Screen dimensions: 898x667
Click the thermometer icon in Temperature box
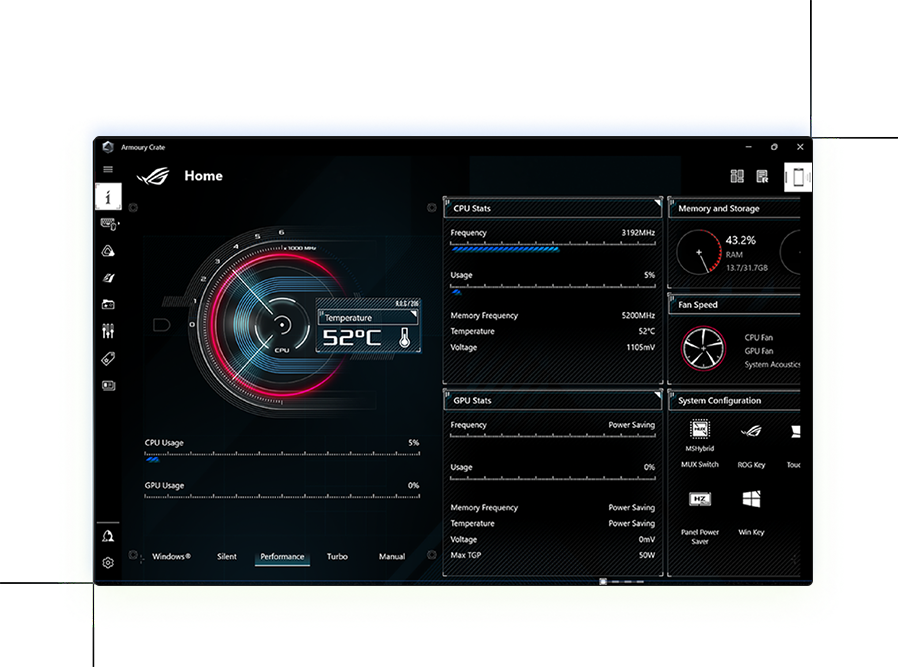click(x=404, y=338)
